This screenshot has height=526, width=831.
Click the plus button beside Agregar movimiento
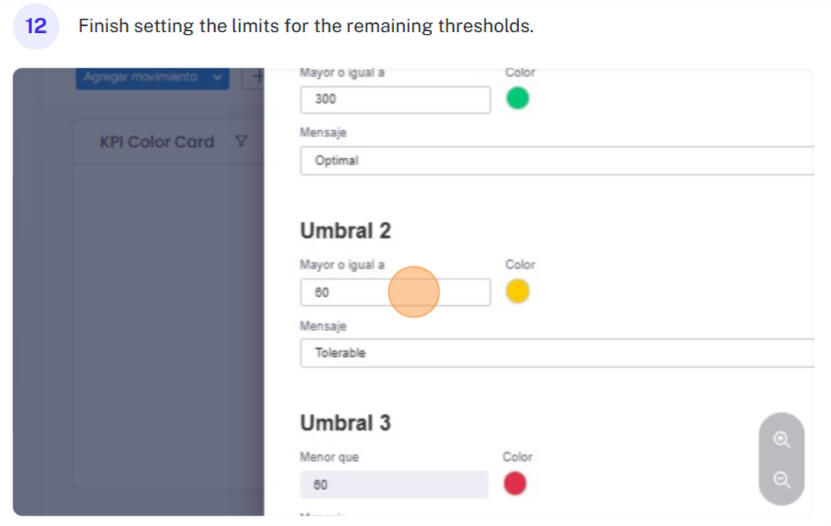pos(256,77)
